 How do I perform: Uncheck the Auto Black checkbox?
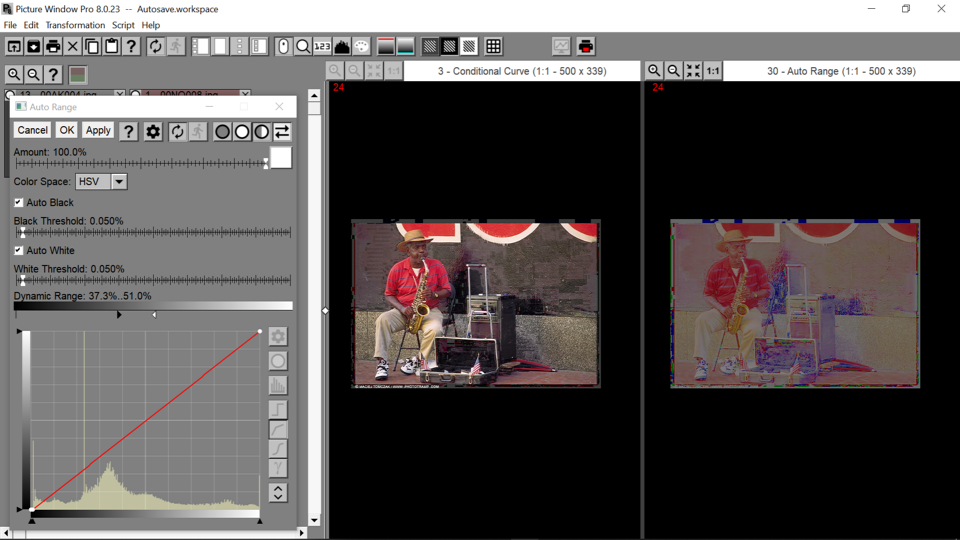click(x=18, y=202)
